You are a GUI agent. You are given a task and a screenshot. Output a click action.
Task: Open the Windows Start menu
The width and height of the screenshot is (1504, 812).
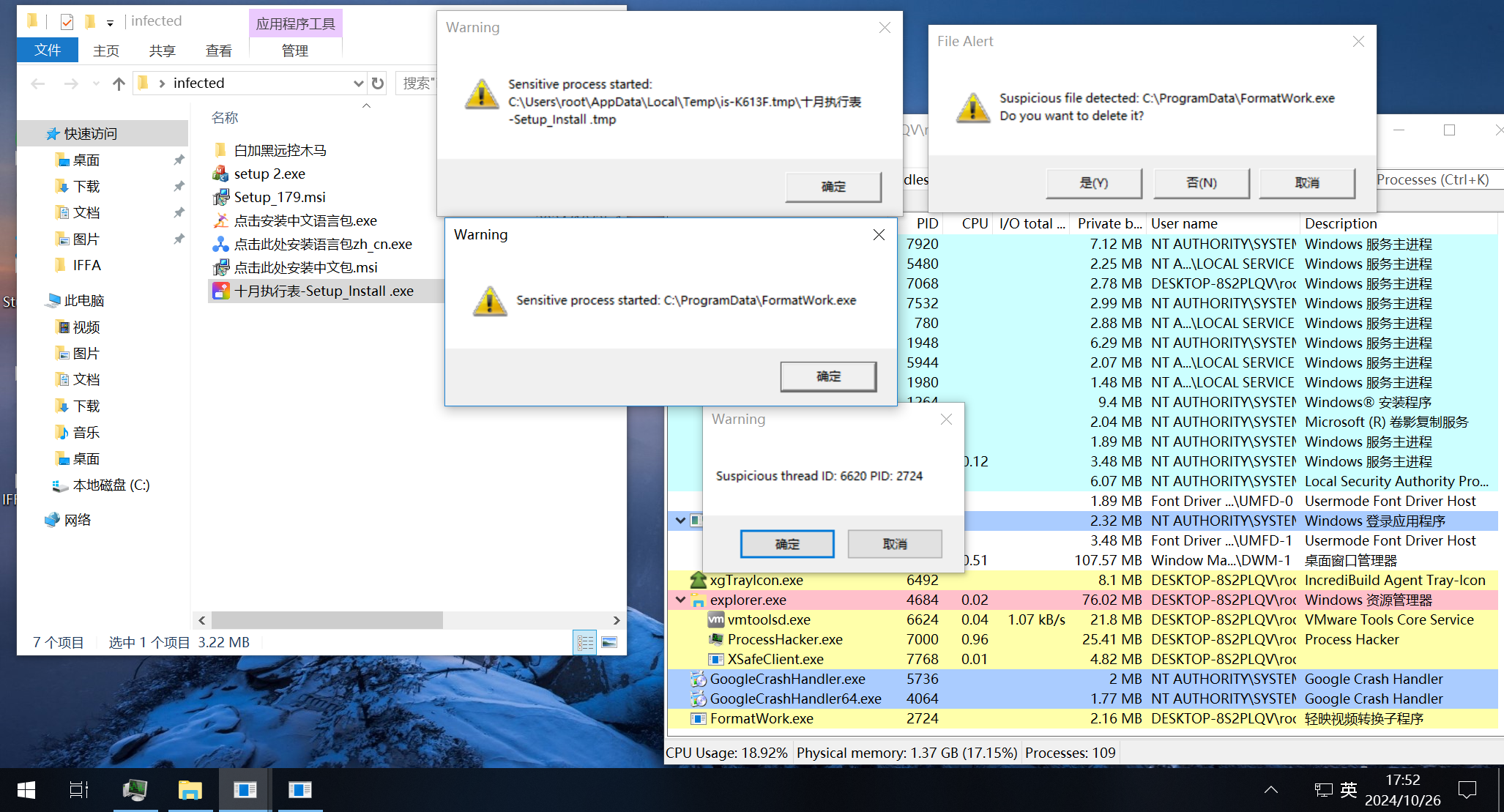tap(26, 790)
